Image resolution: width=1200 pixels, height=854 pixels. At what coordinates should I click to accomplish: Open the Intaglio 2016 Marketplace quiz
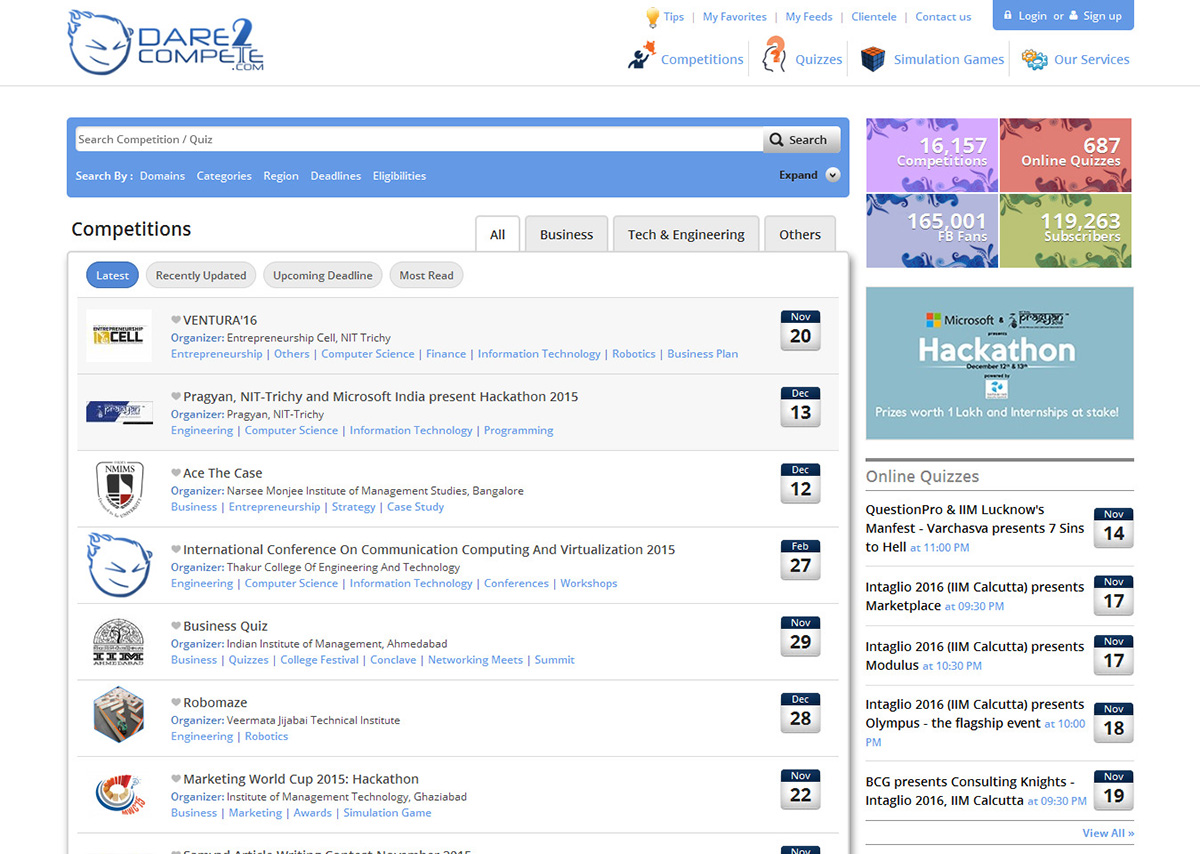975,596
